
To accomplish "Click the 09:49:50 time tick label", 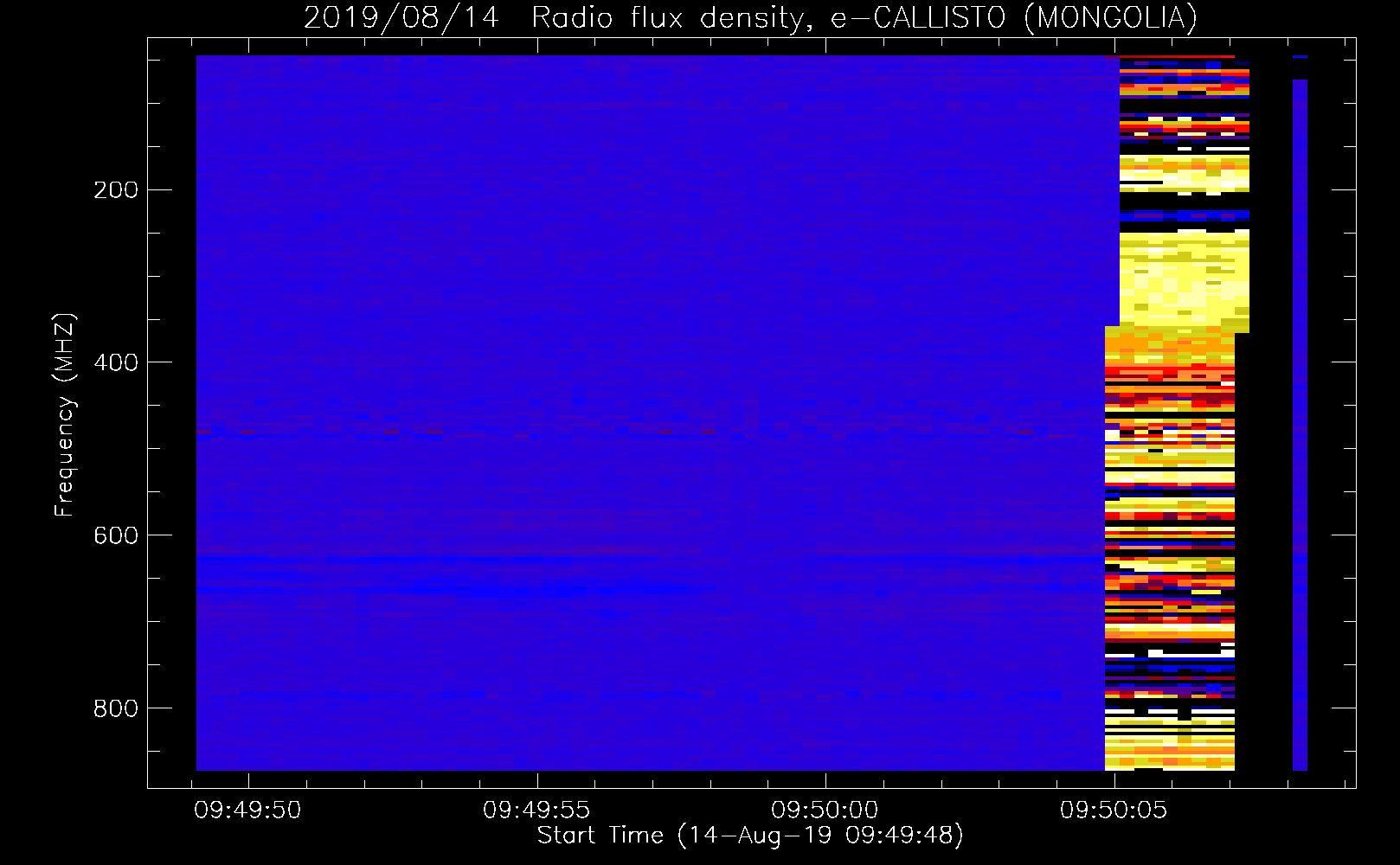I will pyautogui.click(x=247, y=810).
